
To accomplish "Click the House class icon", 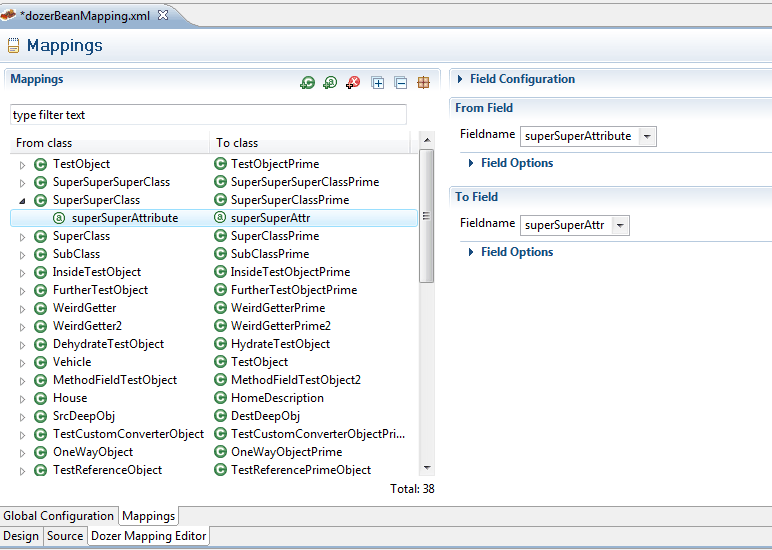I will [40, 398].
